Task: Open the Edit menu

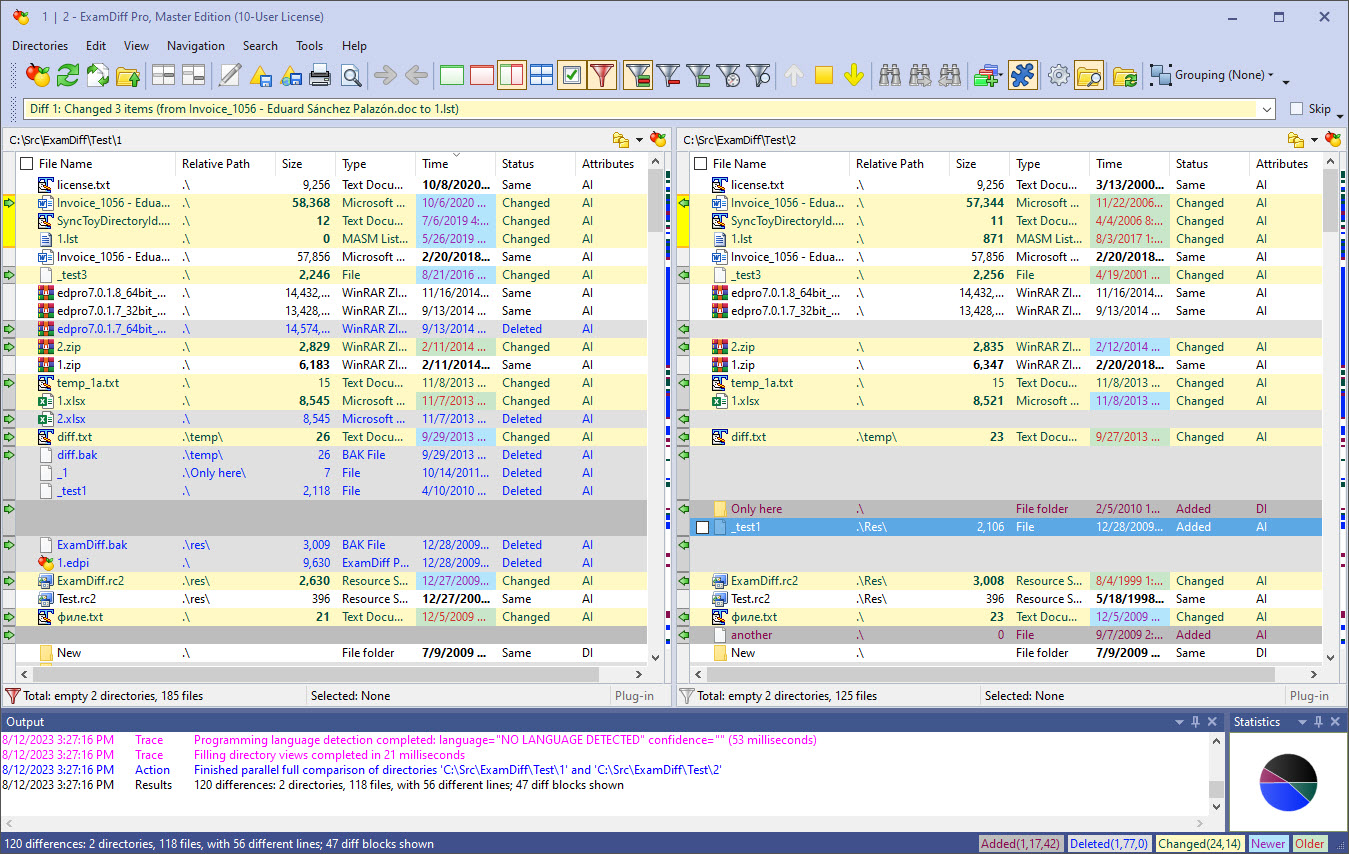Action: click(x=96, y=46)
